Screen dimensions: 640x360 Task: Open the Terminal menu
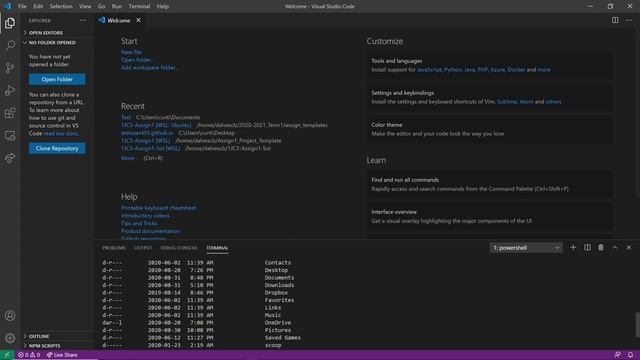coord(139,6)
